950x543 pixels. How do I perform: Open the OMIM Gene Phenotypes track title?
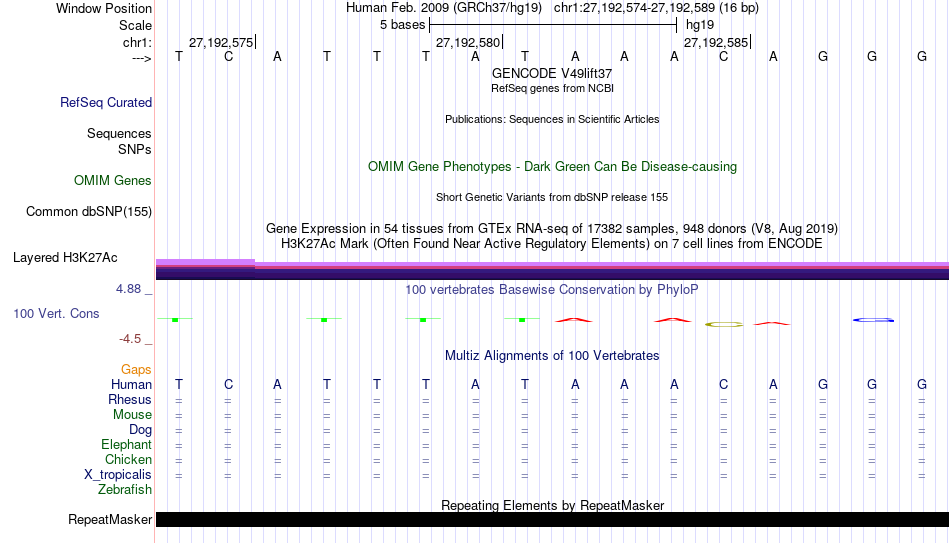552,167
